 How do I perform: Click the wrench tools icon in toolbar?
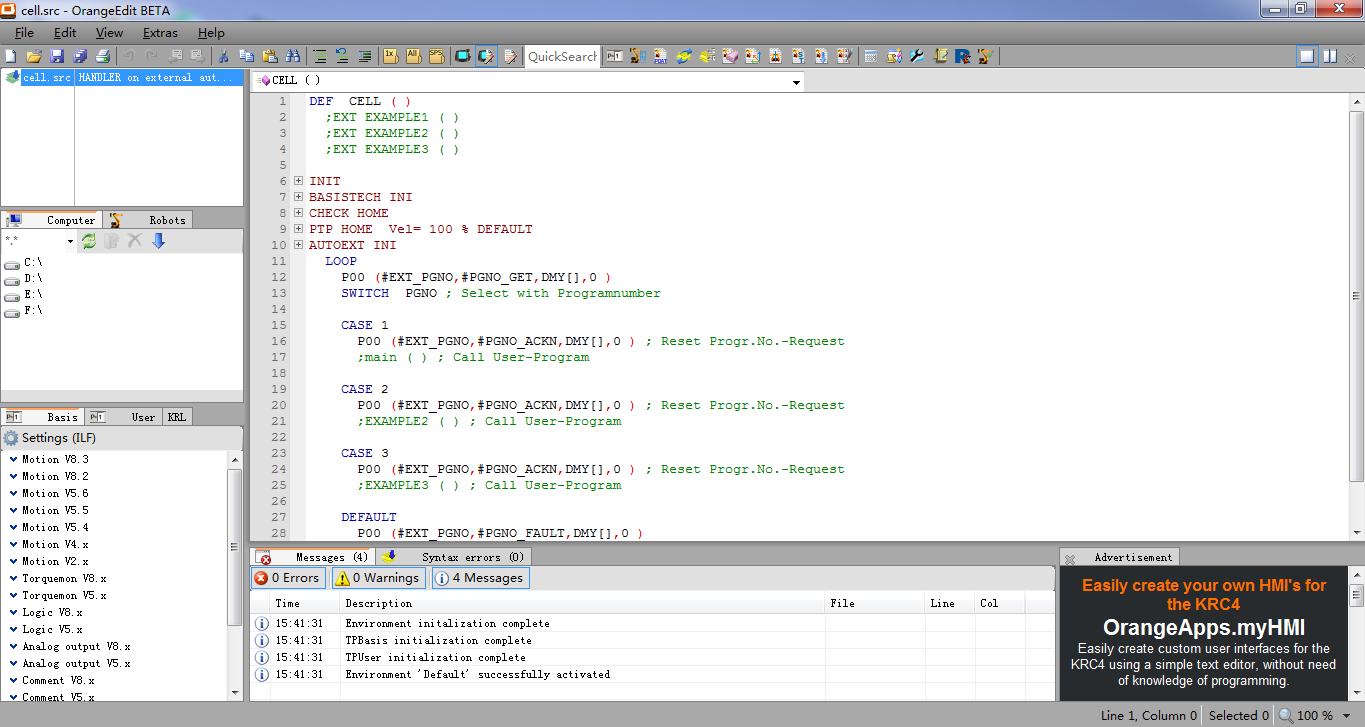(x=916, y=57)
